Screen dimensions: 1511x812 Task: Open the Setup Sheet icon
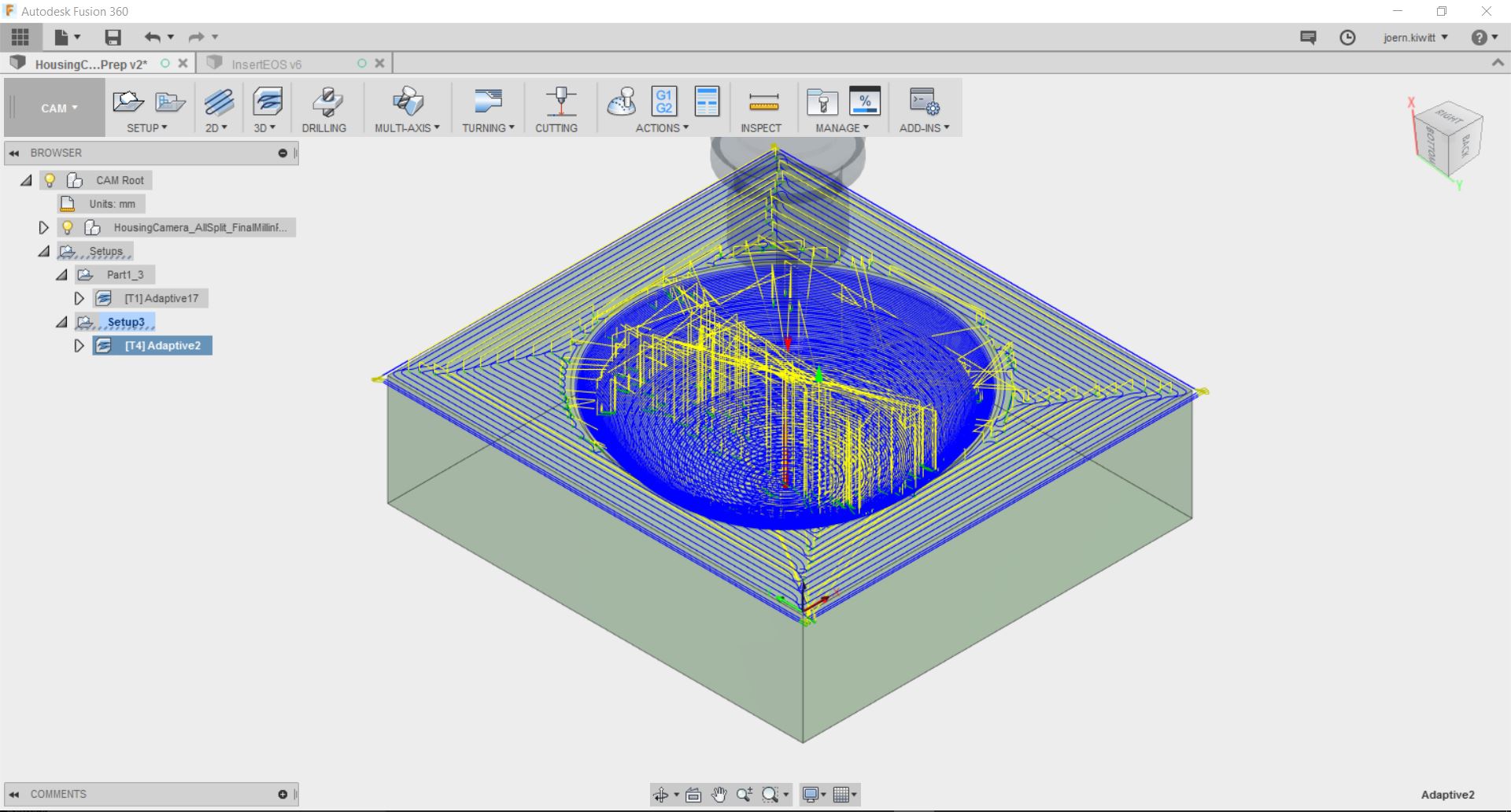pos(707,102)
